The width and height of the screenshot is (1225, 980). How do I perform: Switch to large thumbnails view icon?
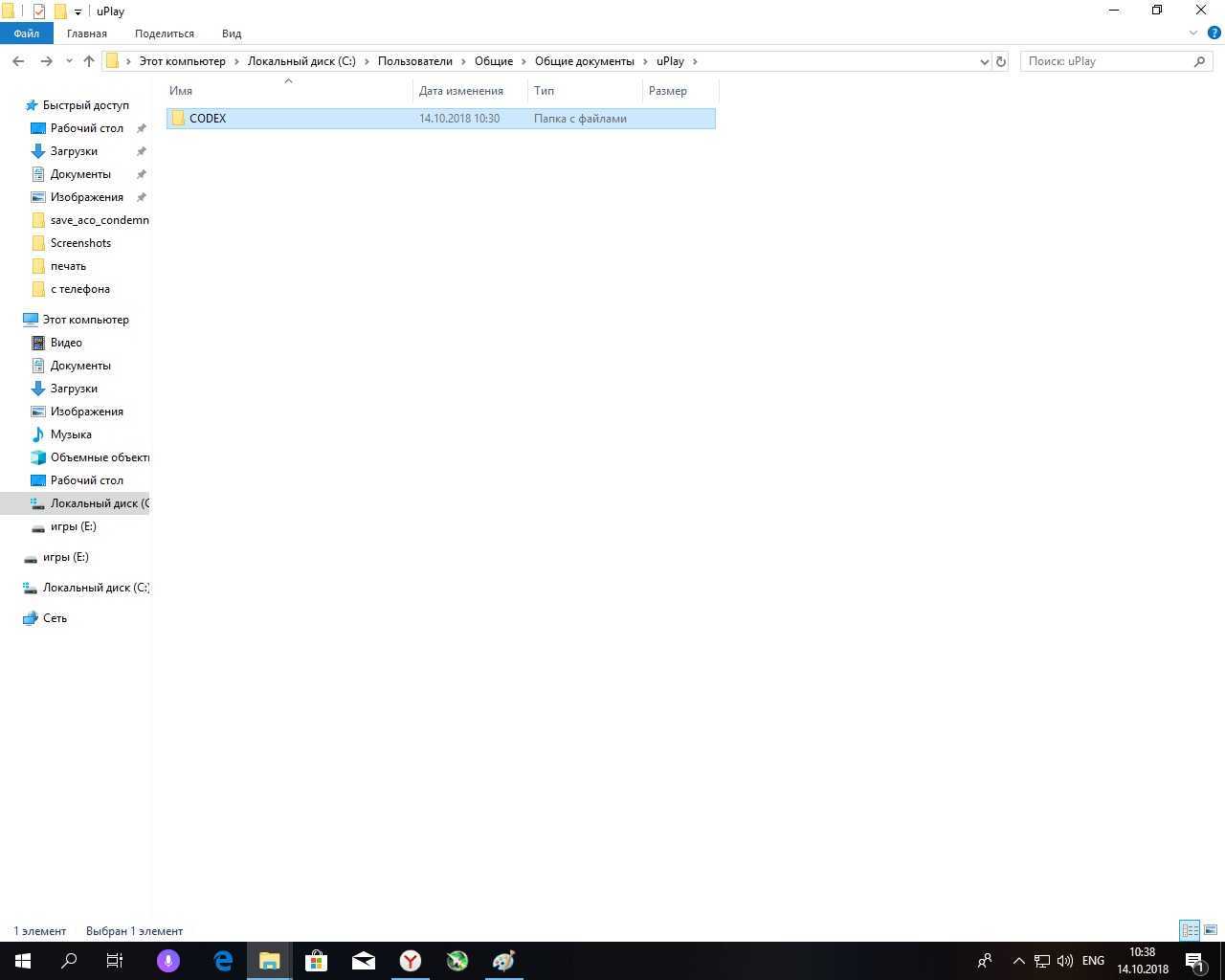[x=1211, y=930]
